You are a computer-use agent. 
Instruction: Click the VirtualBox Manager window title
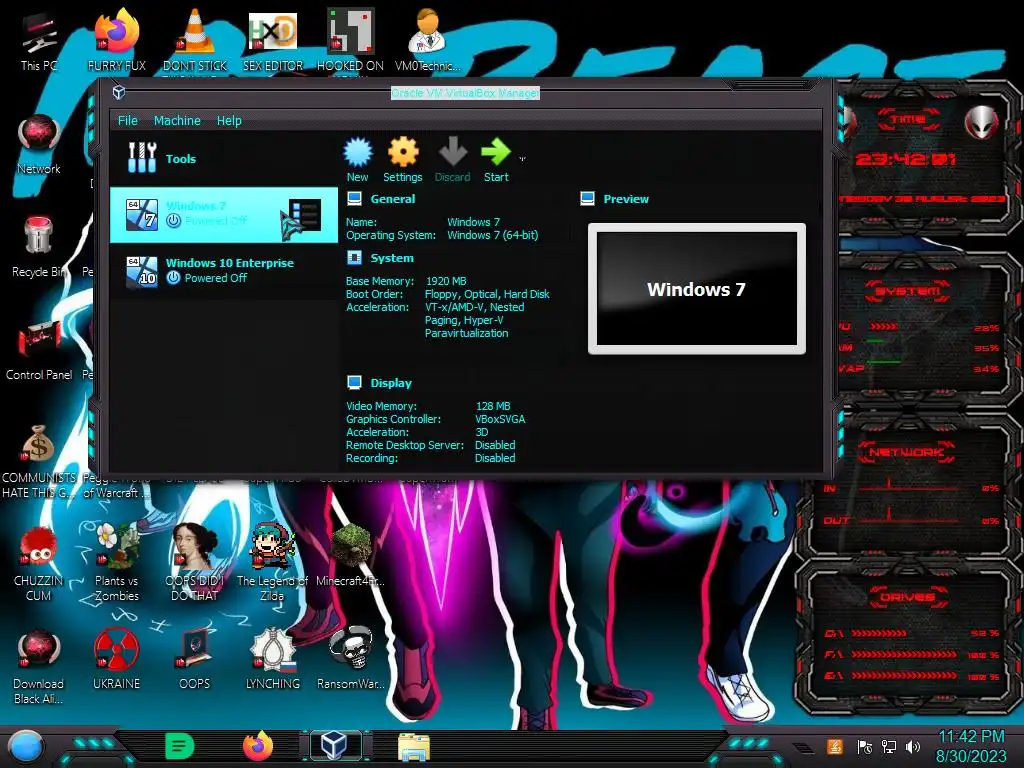[465, 93]
